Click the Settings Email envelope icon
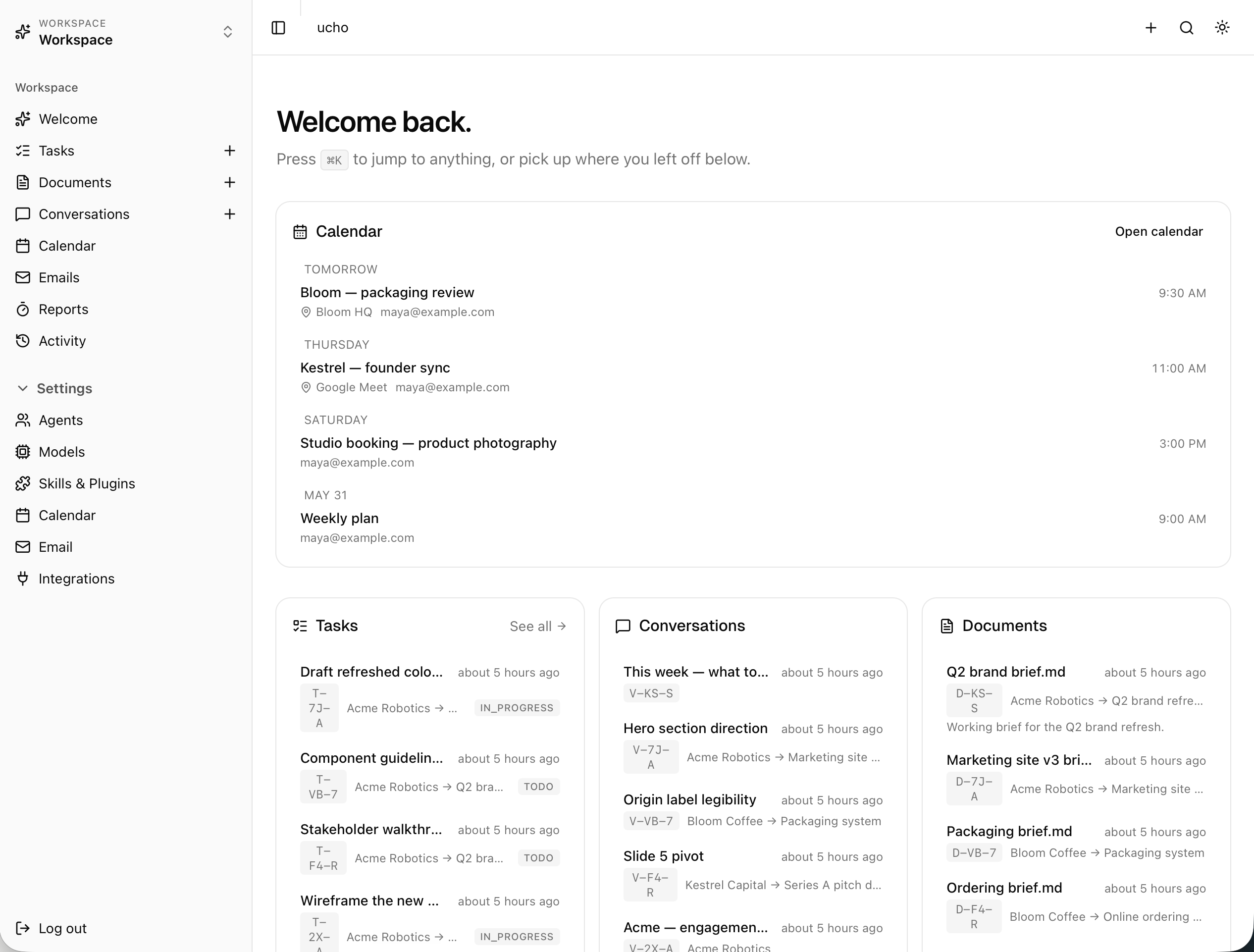 click(23, 547)
